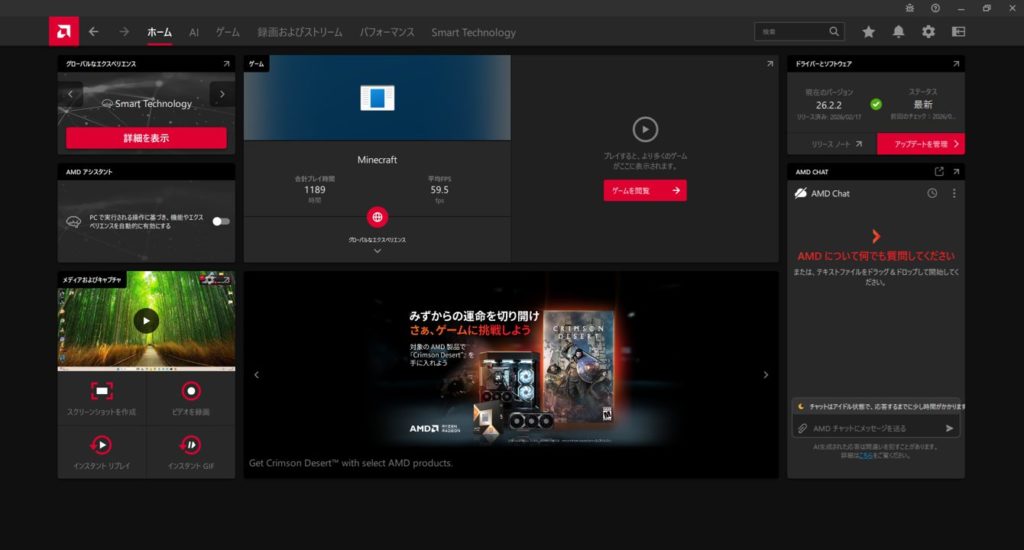Click the red 詳細を表示 button
This screenshot has height=550, width=1024.
click(146, 138)
